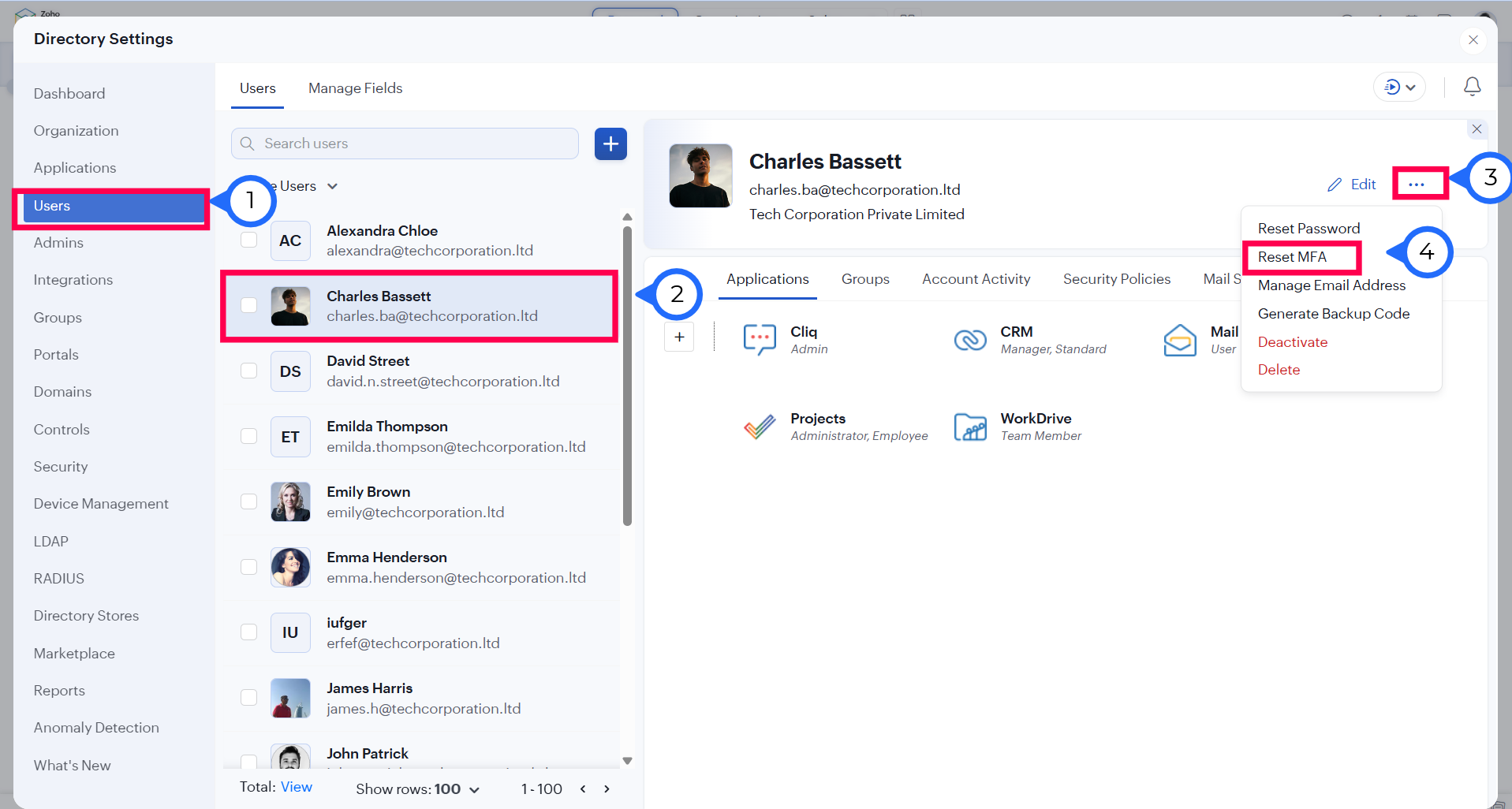Go to the next page of users
The image size is (1512, 809).
(x=607, y=788)
